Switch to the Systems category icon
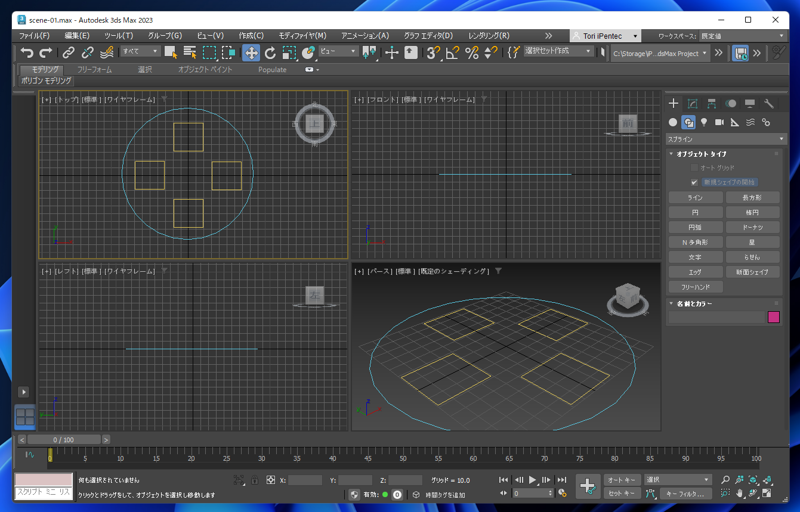Screen dimensions: 800x512 click(766, 122)
